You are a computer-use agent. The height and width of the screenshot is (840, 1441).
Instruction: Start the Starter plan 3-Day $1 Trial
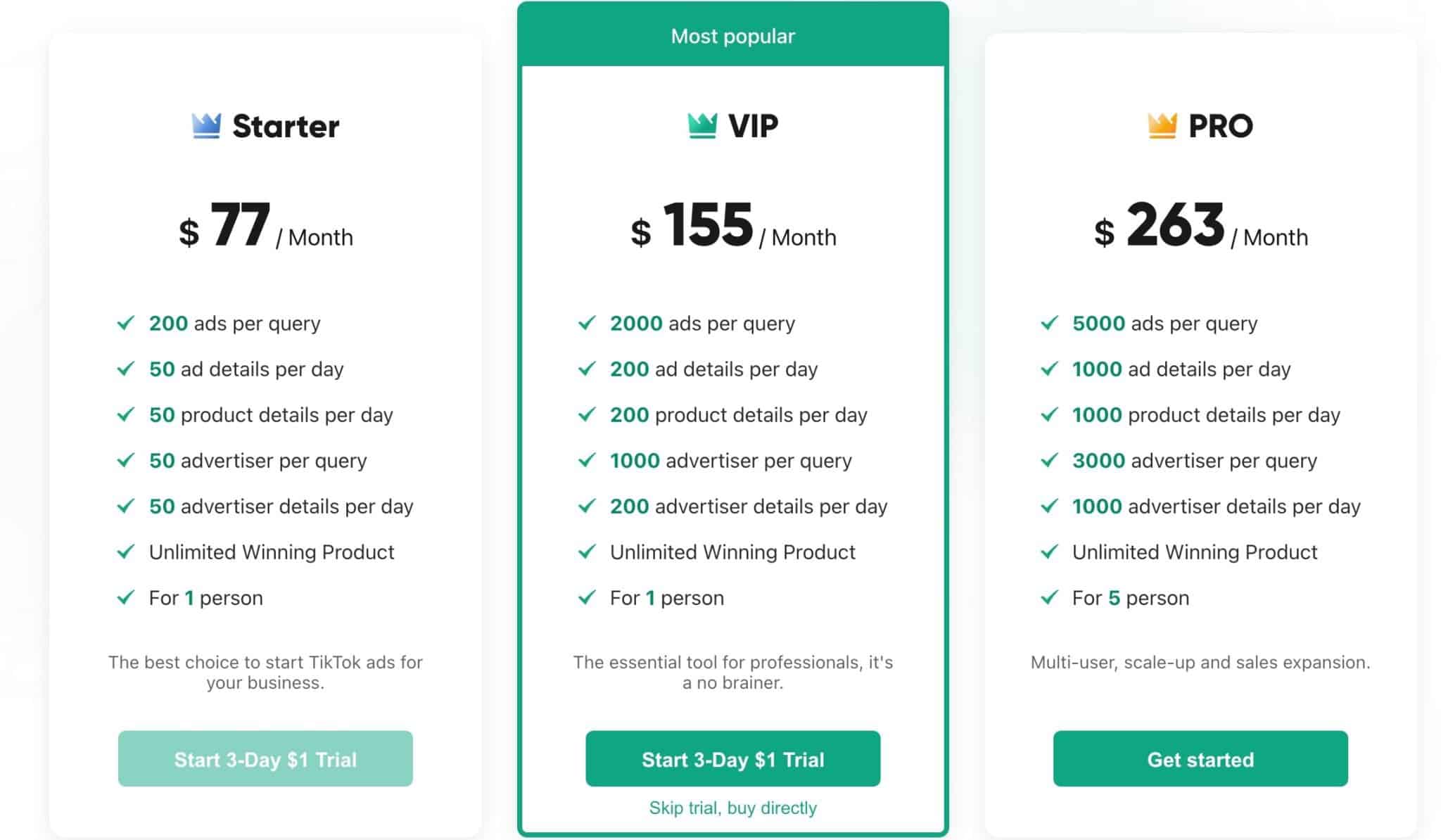click(265, 759)
